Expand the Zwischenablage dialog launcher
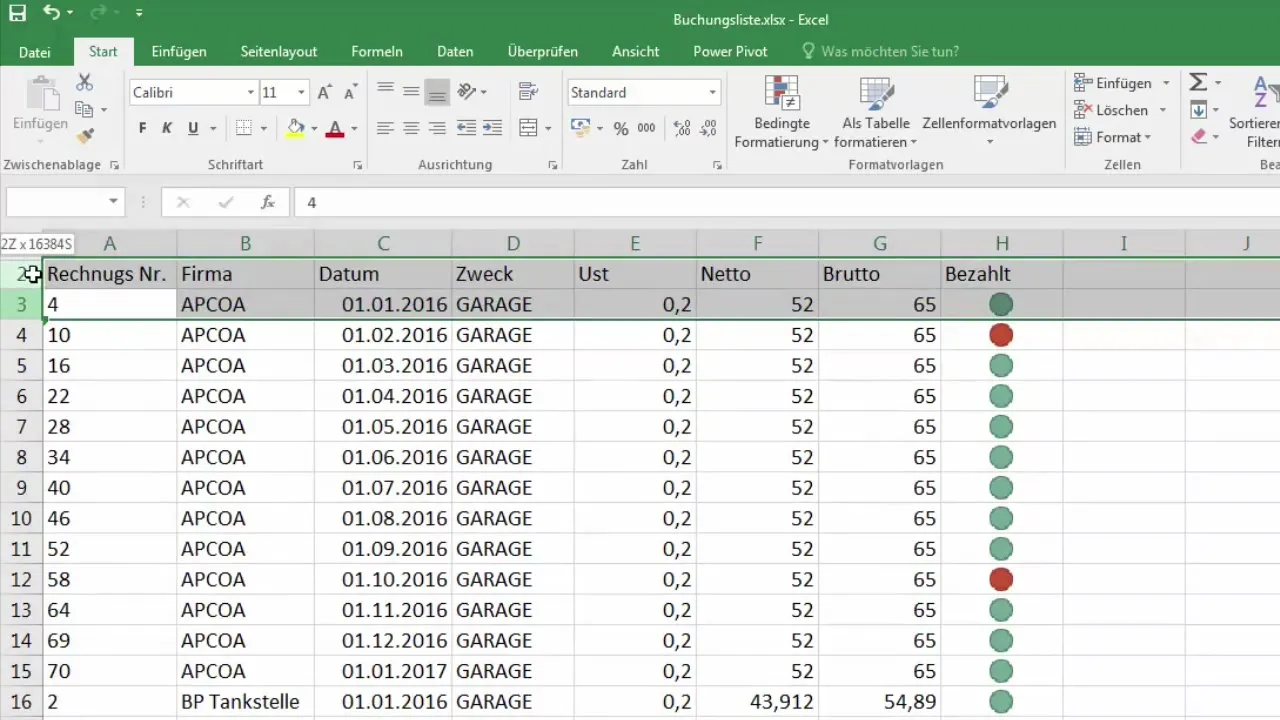 tap(114, 165)
